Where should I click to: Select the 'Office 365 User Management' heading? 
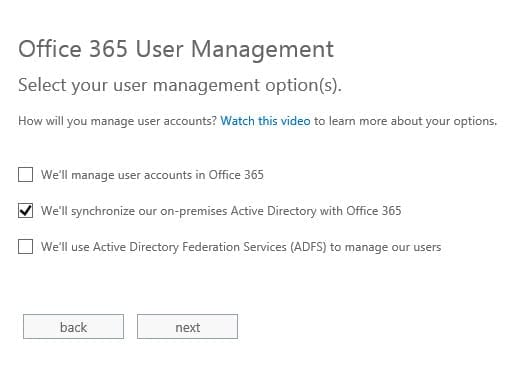tap(176, 49)
